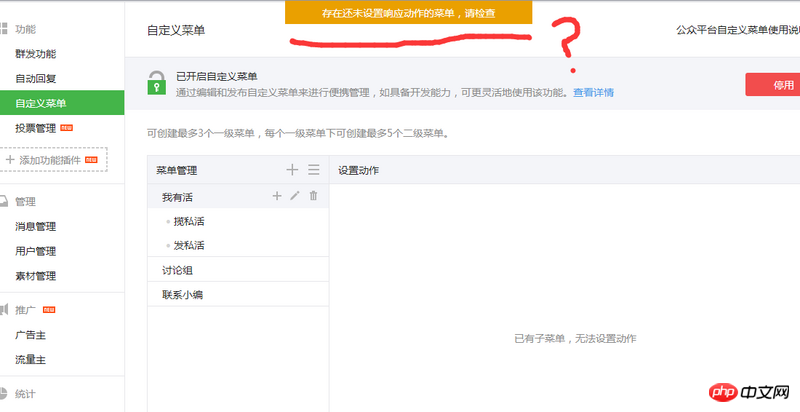Click the 自定义菜单 page title
800x412 pixels.
point(176,30)
